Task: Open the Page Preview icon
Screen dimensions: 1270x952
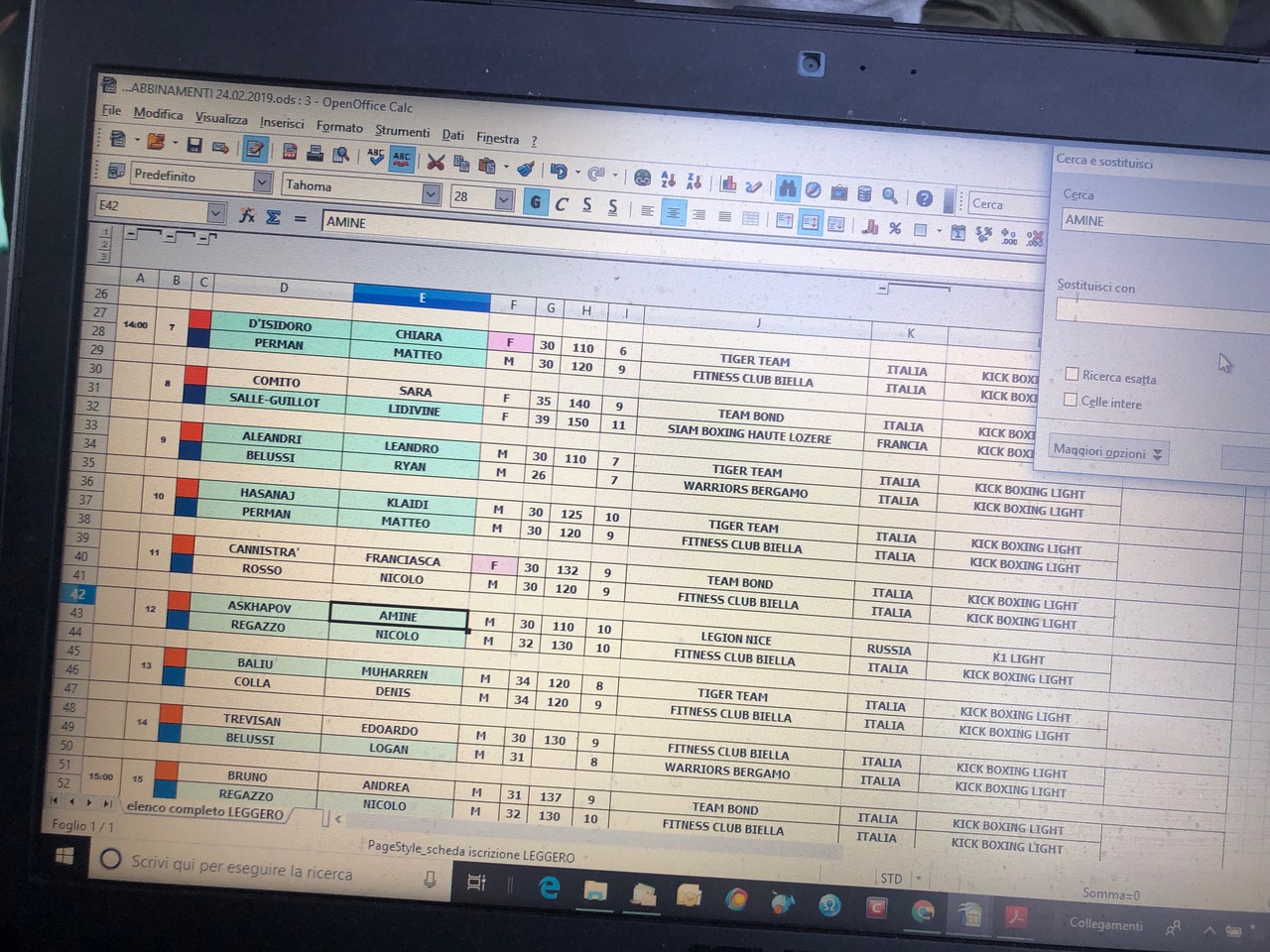Action: coord(340,155)
